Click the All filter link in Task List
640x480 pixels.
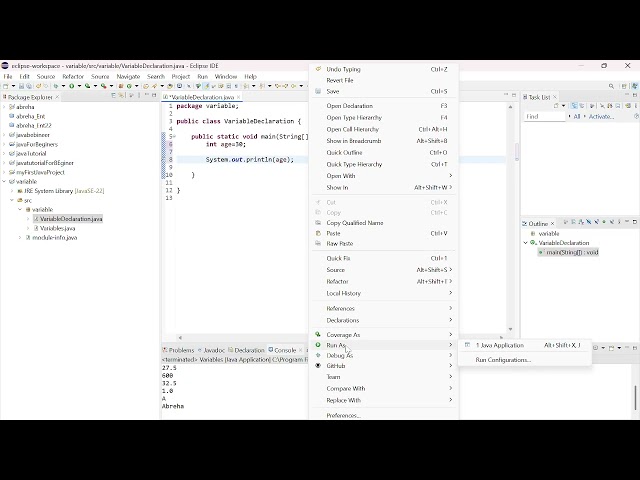(577, 116)
